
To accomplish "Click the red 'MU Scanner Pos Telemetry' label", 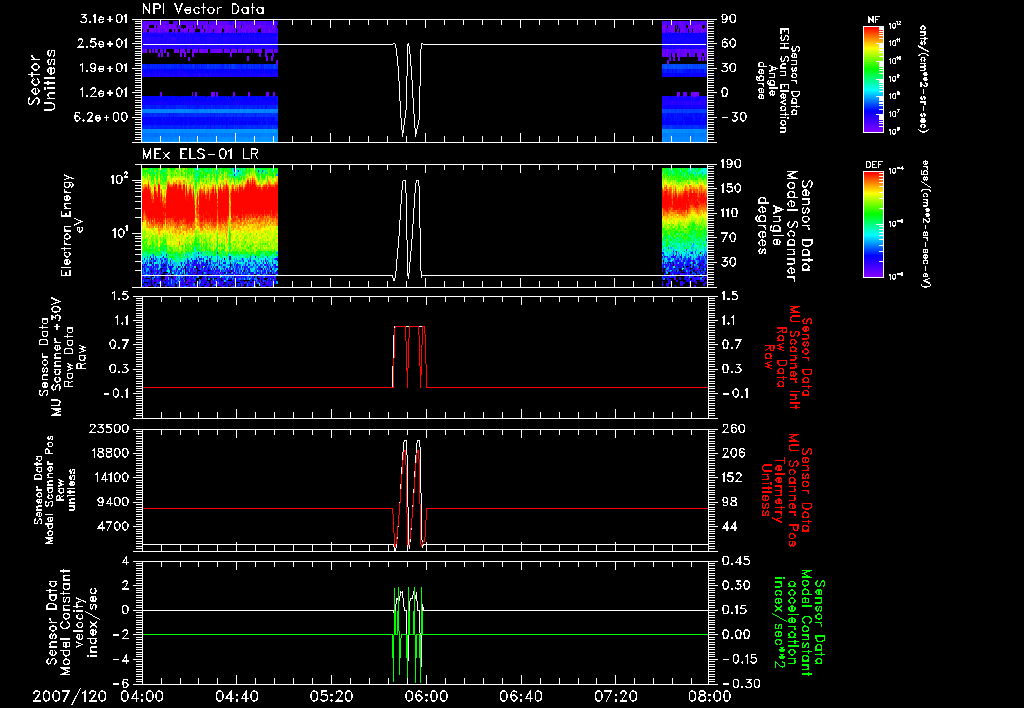I will (788, 490).
